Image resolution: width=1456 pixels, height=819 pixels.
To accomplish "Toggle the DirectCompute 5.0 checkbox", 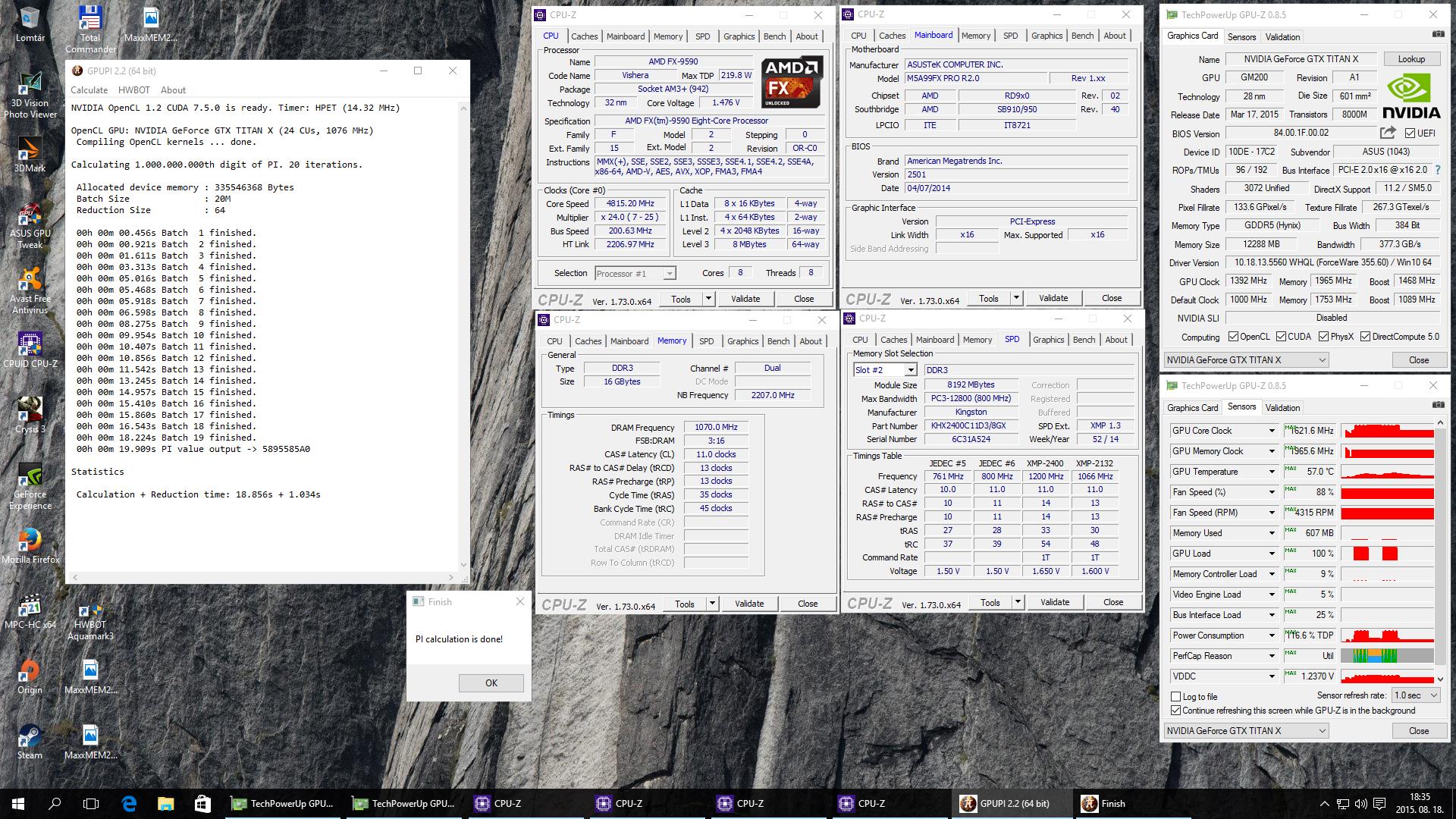I will [1366, 337].
